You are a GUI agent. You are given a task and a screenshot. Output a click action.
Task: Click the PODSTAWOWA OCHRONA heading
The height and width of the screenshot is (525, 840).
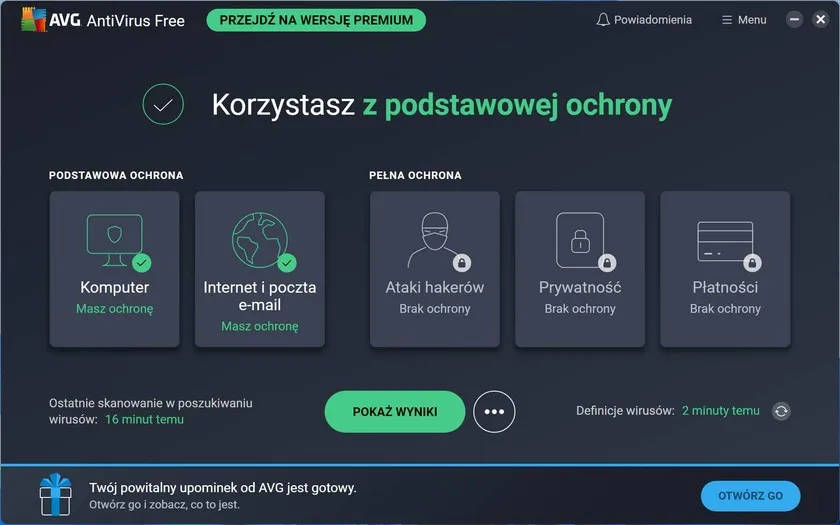point(116,175)
